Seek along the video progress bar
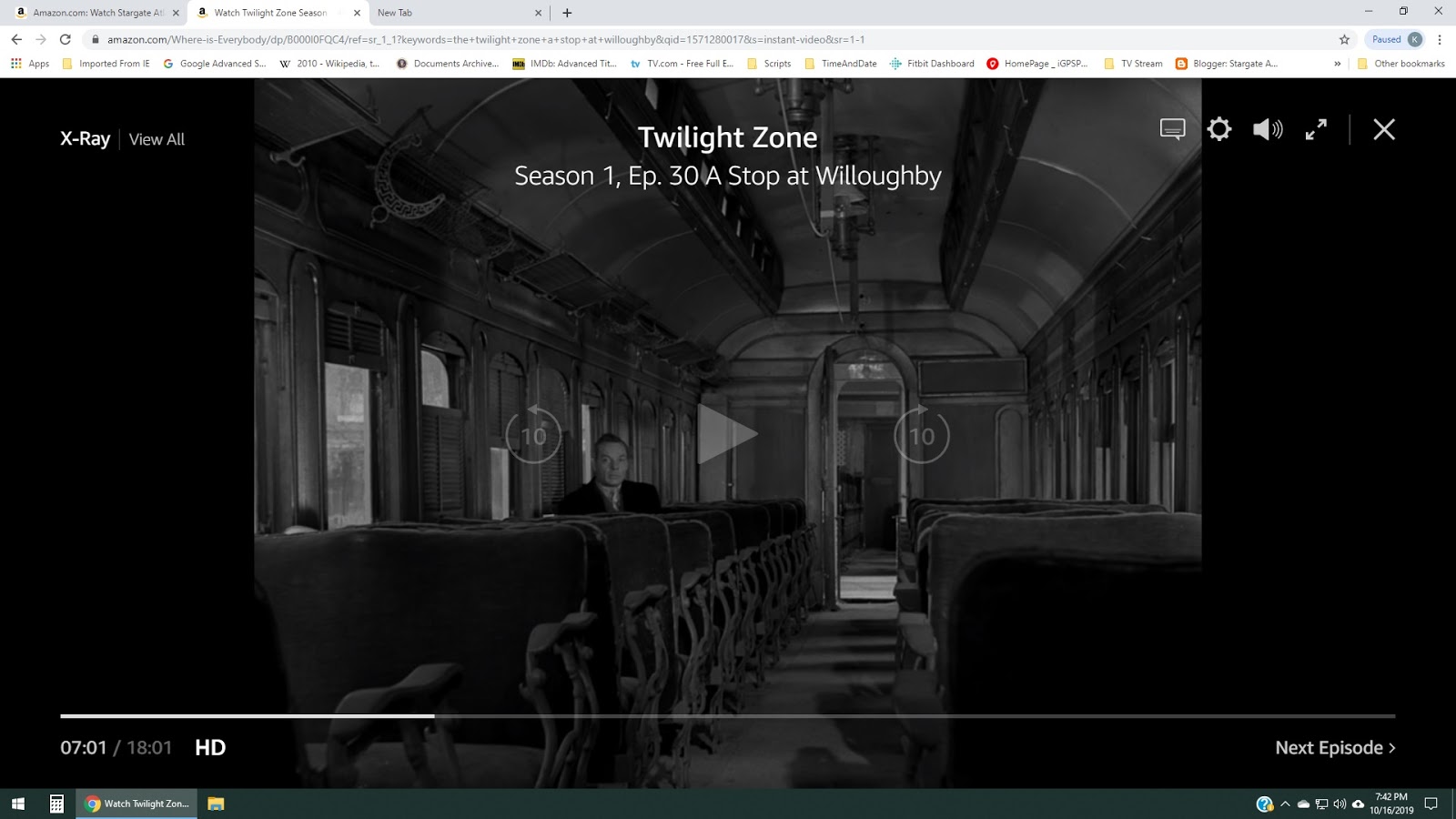Image resolution: width=1456 pixels, height=819 pixels. point(728,716)
